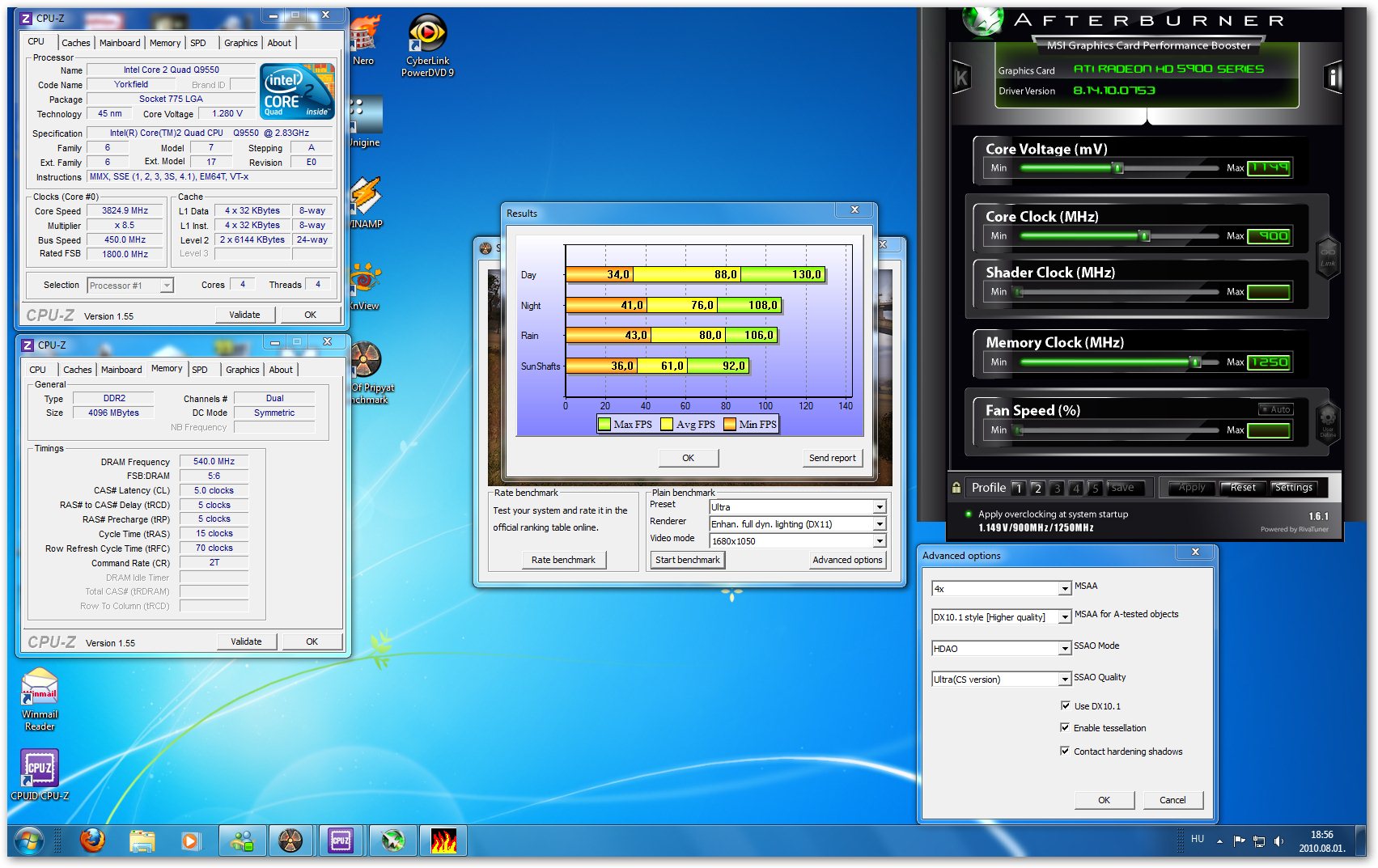Click the Memory Clock slider handle
This screenshot has height=868, width=1378.
point(1195,362)
